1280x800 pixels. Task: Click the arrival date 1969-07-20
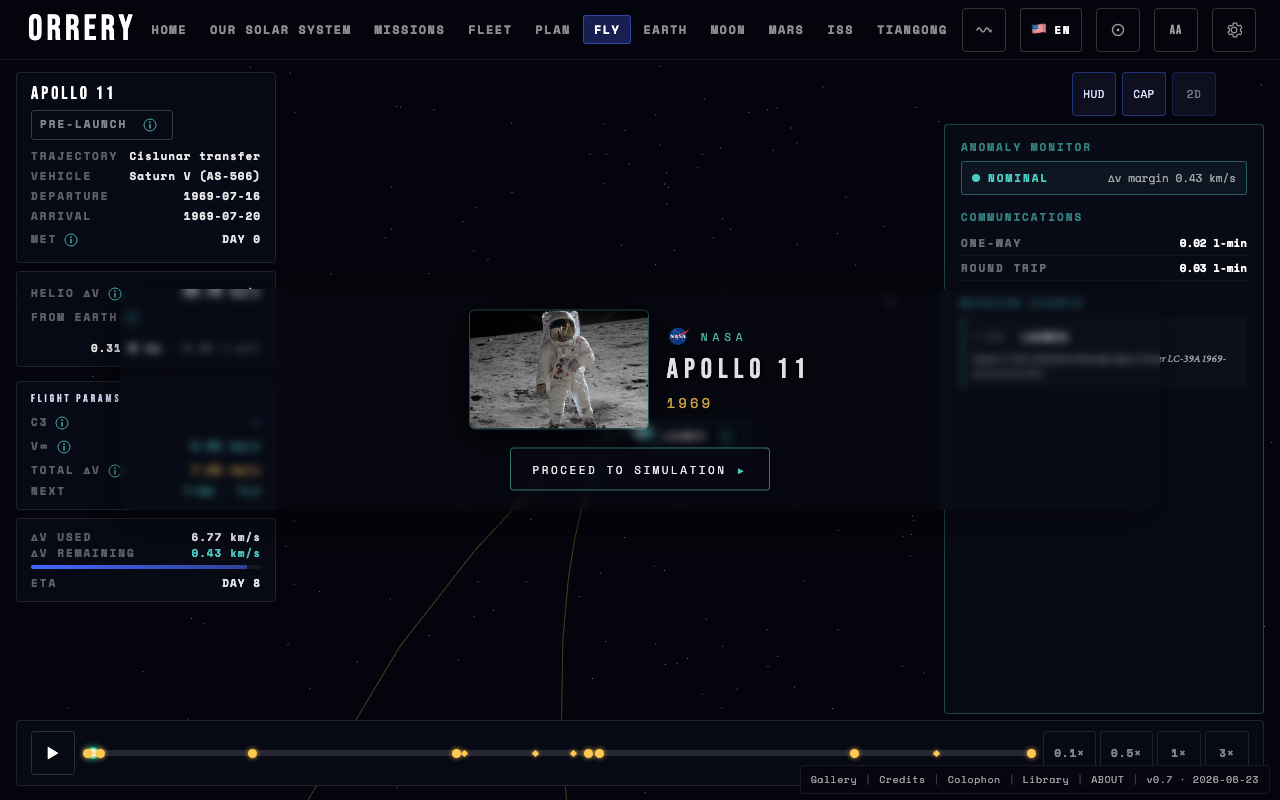(x=222, y=216)
